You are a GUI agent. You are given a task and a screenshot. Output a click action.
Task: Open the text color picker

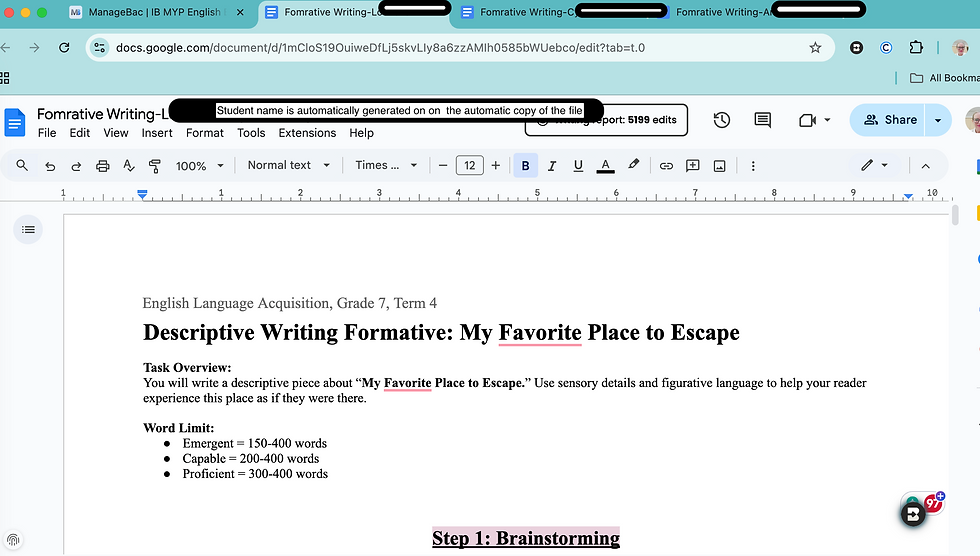(x=605, y=166)
